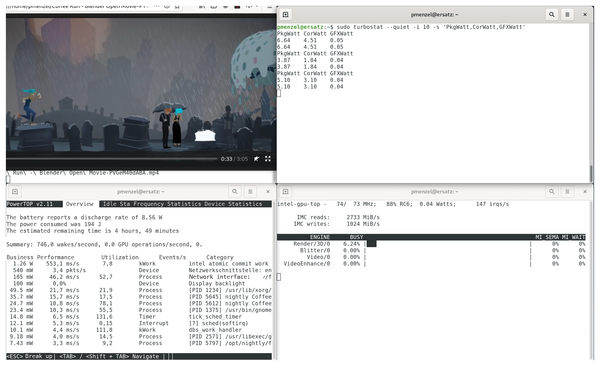Switch to the Idle Stats tab in PowerTOP
The image size is (600, 366).
tap(116, 204)
